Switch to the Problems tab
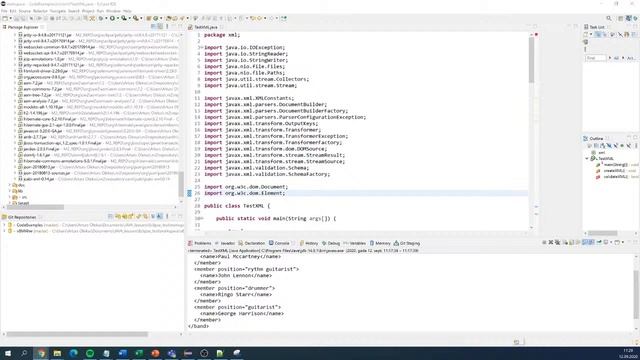 coord(200,243)
